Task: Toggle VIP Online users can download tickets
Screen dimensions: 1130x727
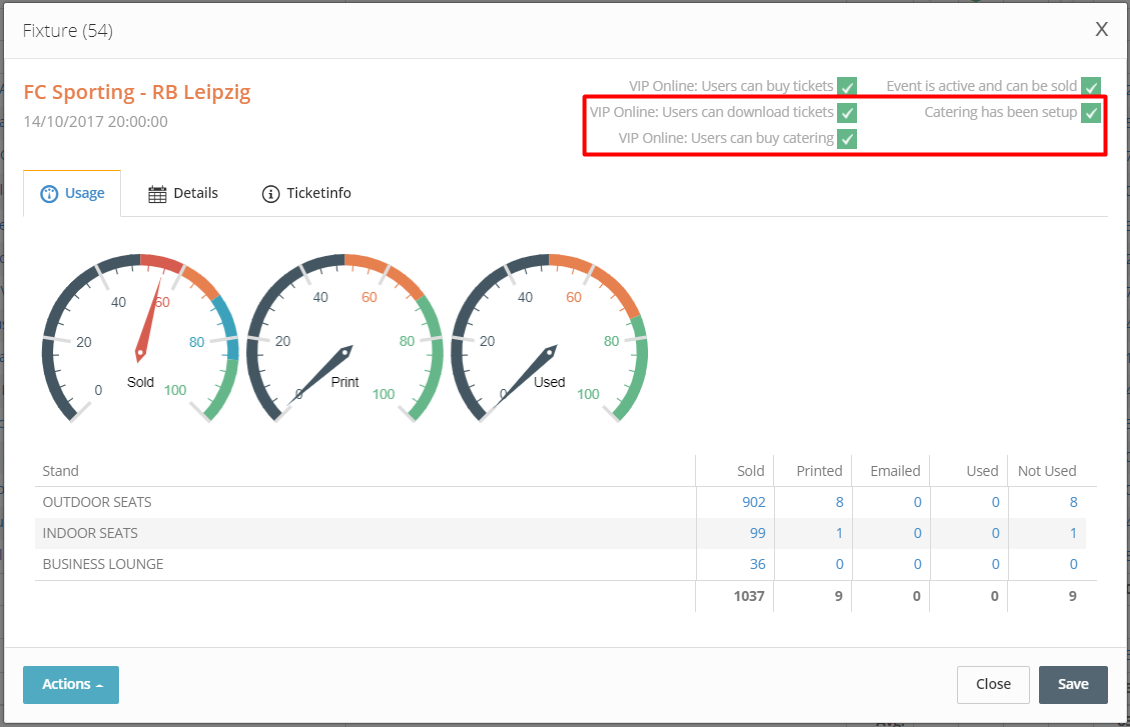Action: click(847, 112)
